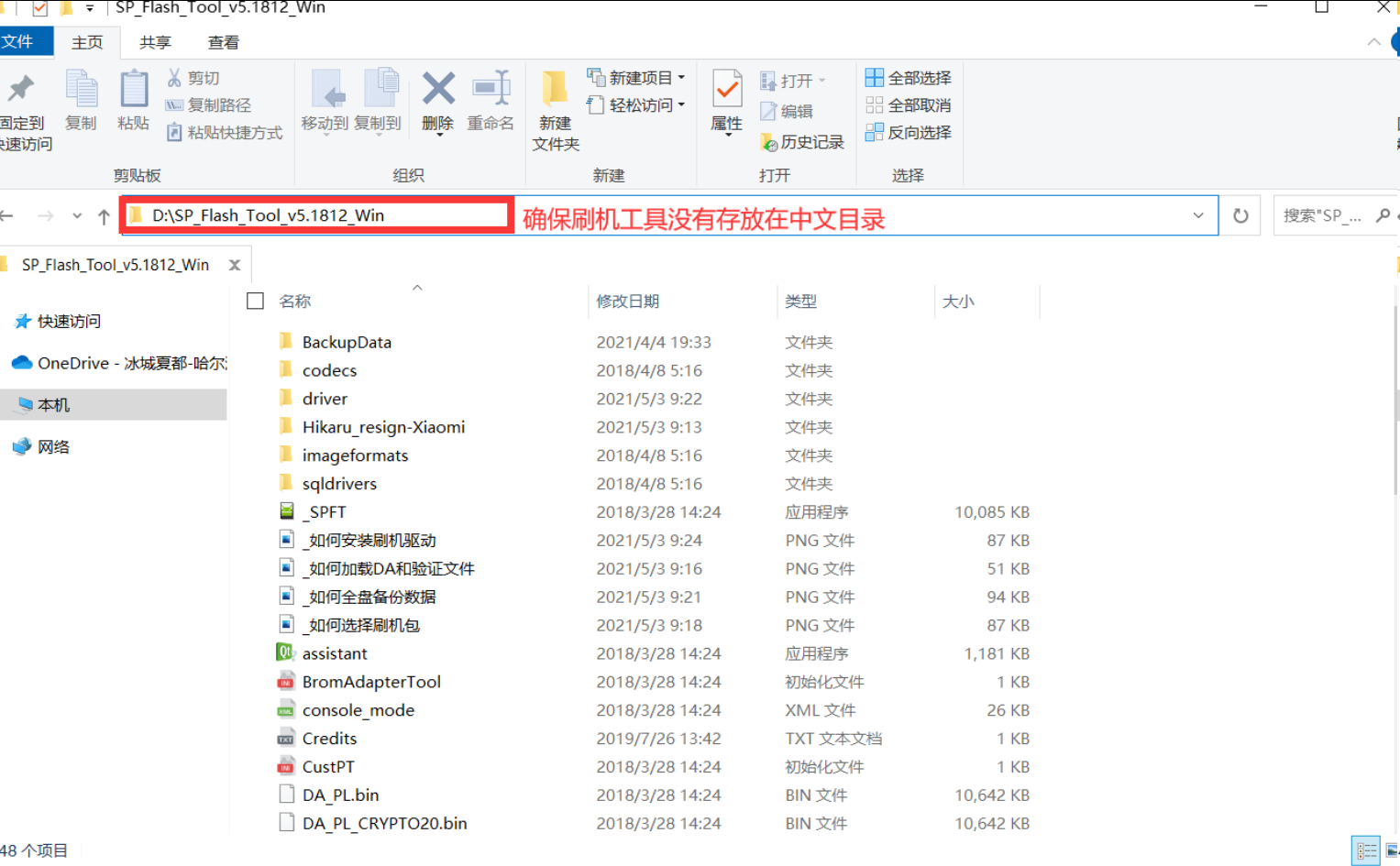
Task: Click the Rename (重命名) icon
Action: point(491,103)
